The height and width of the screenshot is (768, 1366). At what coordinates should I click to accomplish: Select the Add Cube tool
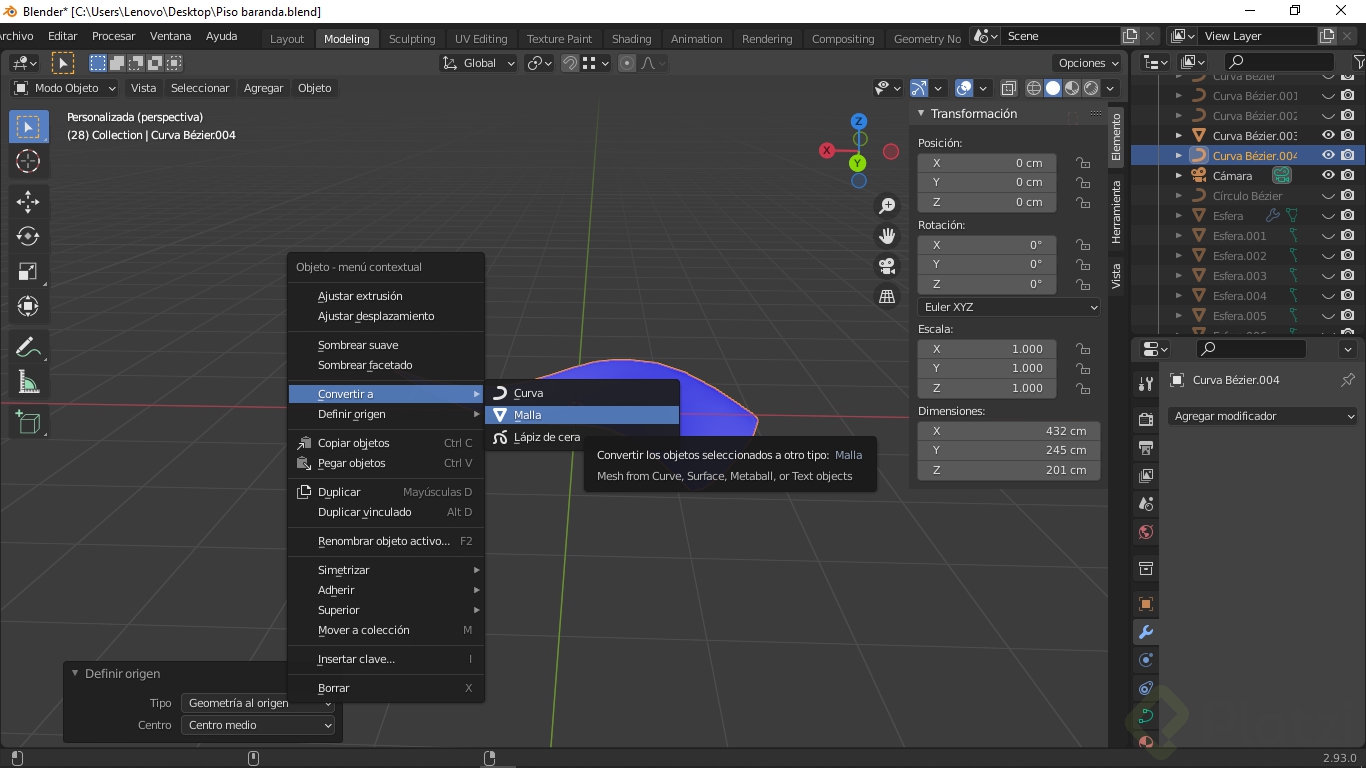(28, 423)
